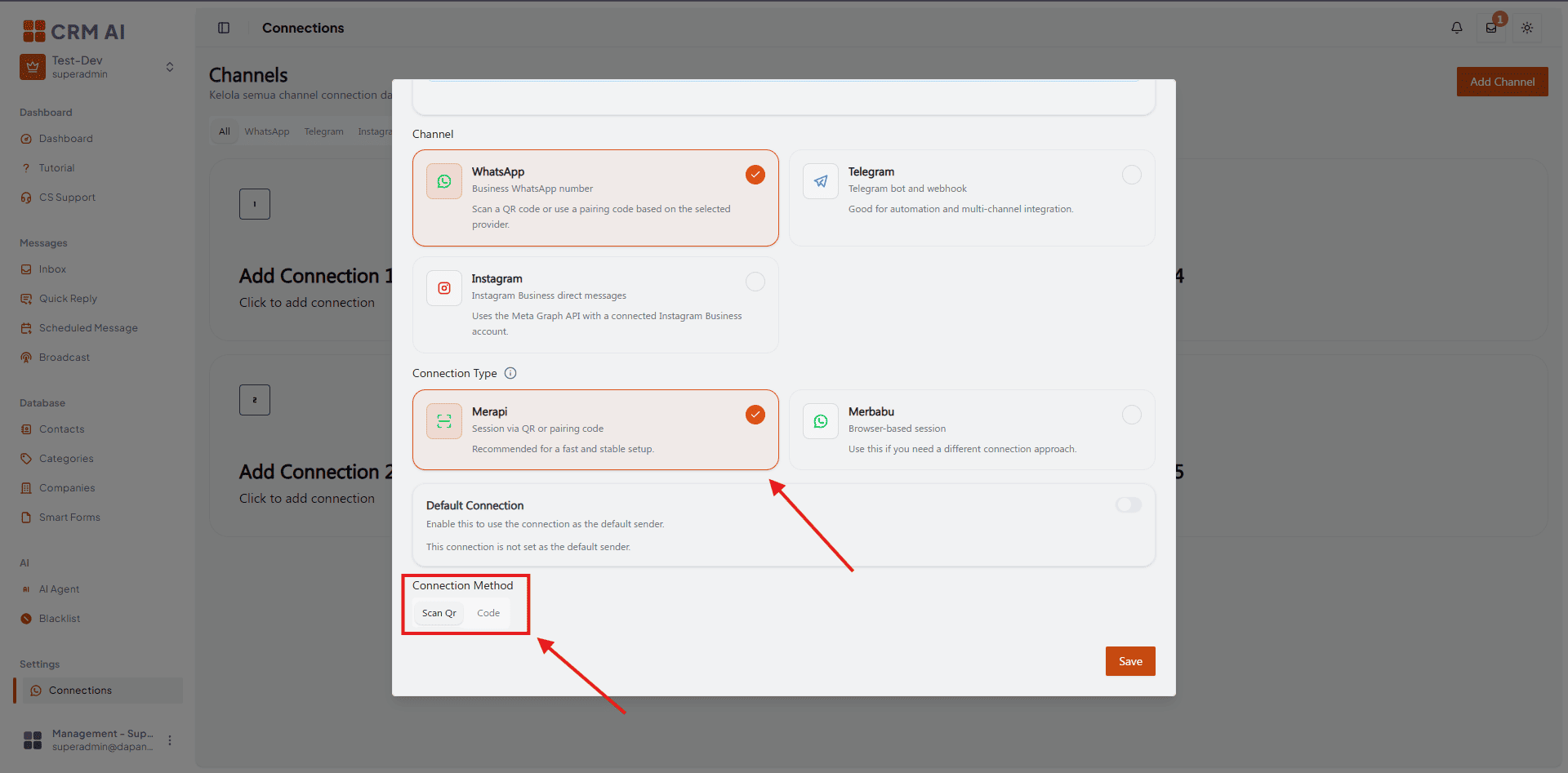Select the Merapi connection type

(595, 429)
